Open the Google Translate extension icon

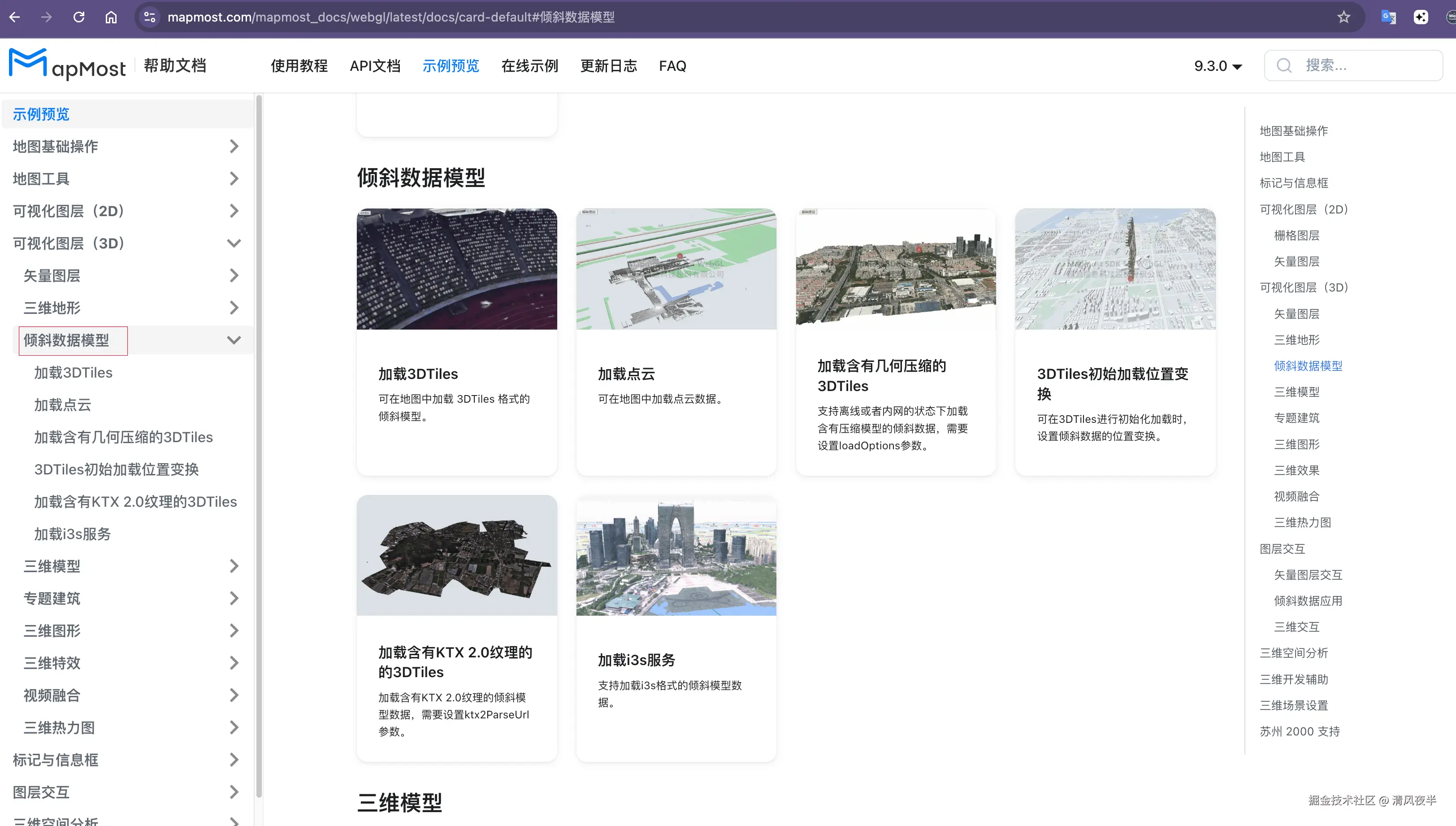[x=1388, y=17]
